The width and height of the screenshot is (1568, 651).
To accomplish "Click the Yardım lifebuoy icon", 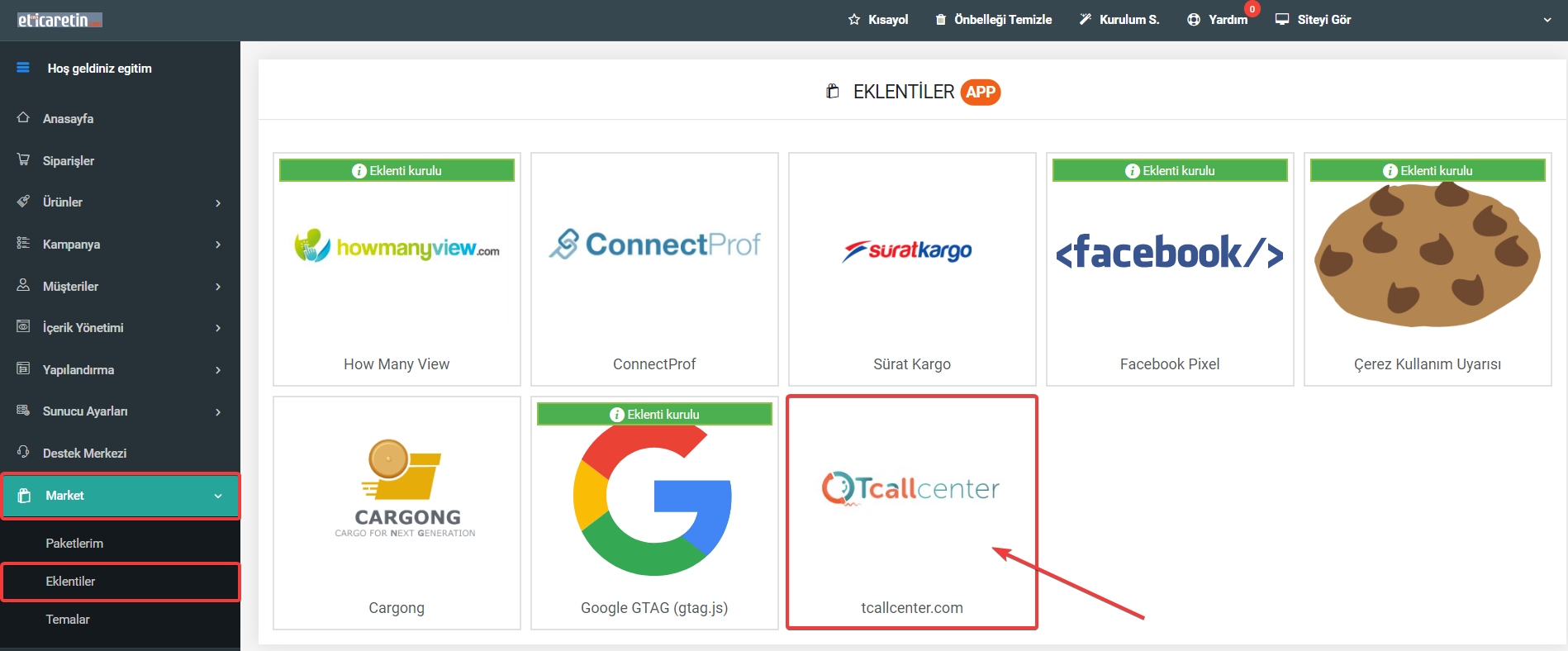I will [1194, 19].
